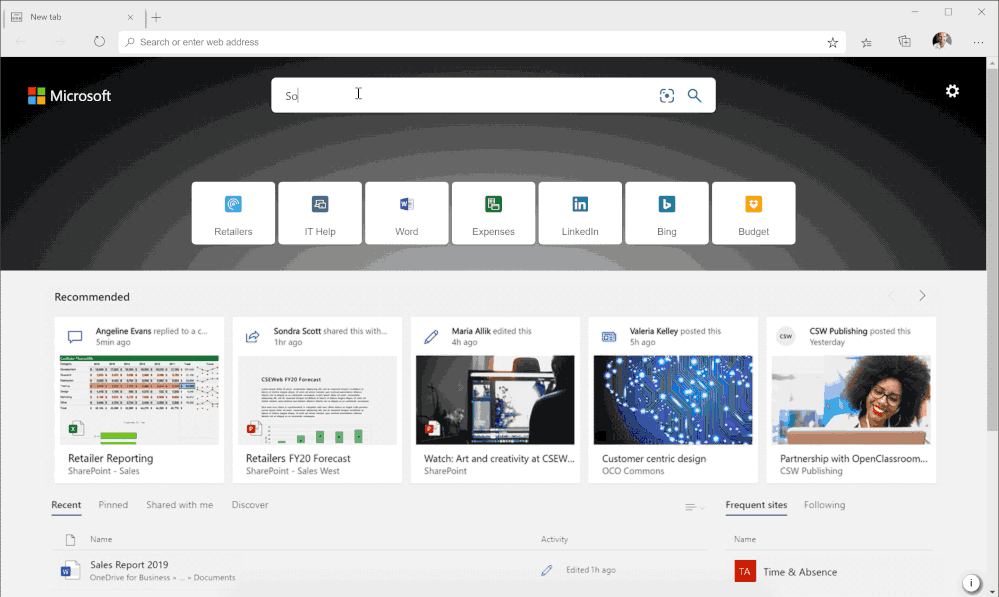Image resolution: width=999 pixels, height=597 pixels.
Task: Switch to the Shared with me tab
Action: pyautogui.click(x=180, y=505)
